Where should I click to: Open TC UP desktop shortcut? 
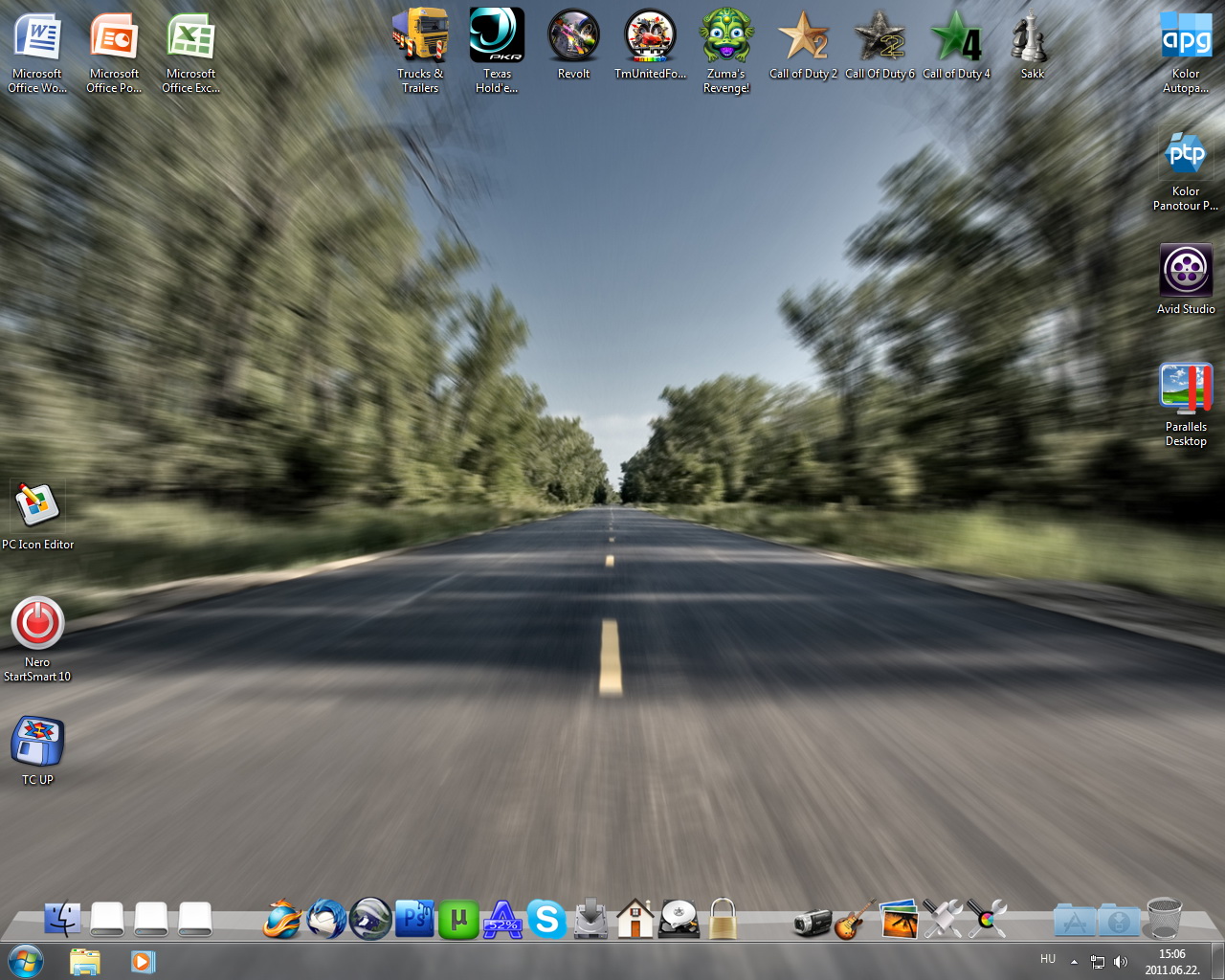[x=37, y=751]
